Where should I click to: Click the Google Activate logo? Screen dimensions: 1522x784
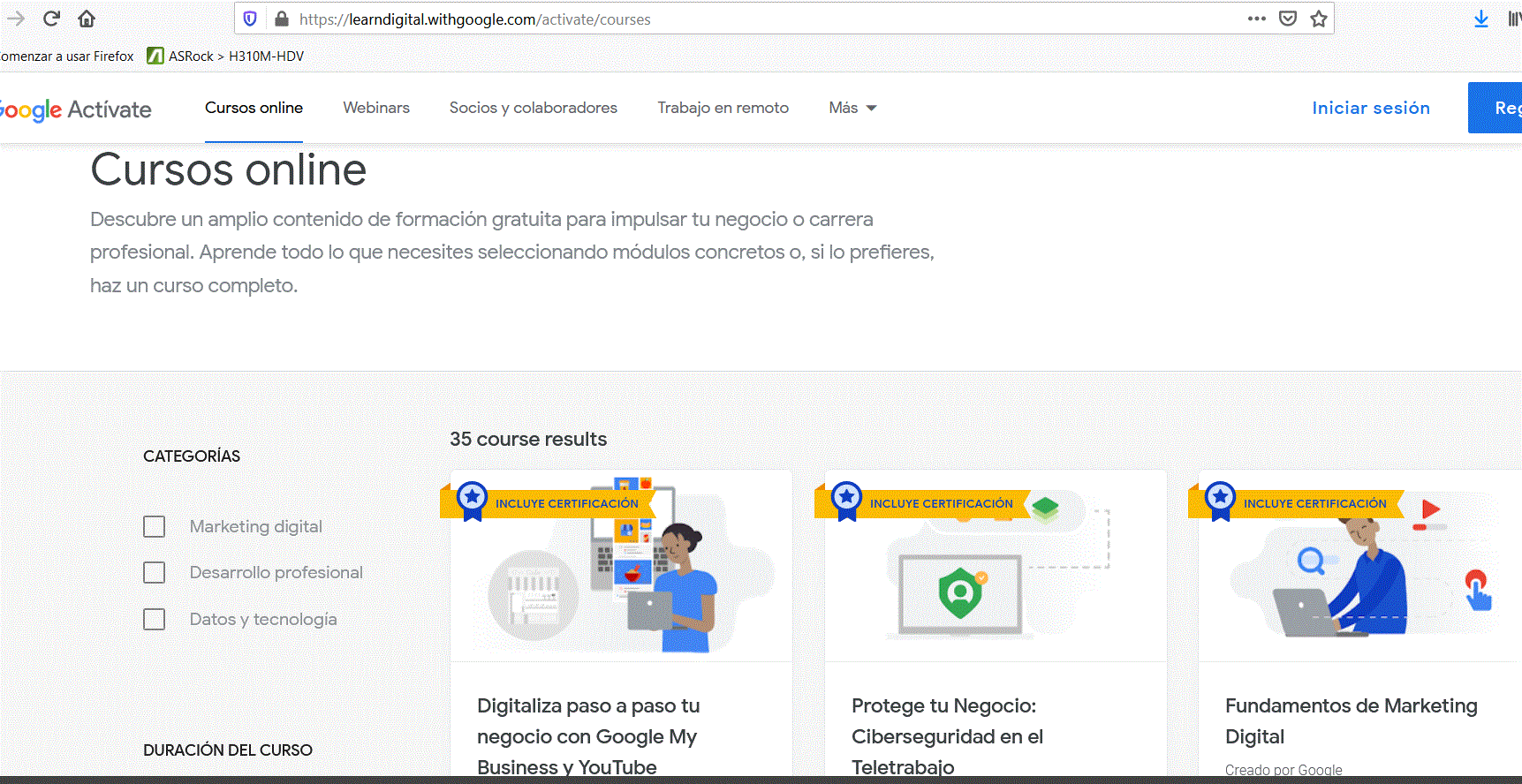point(76,109)
